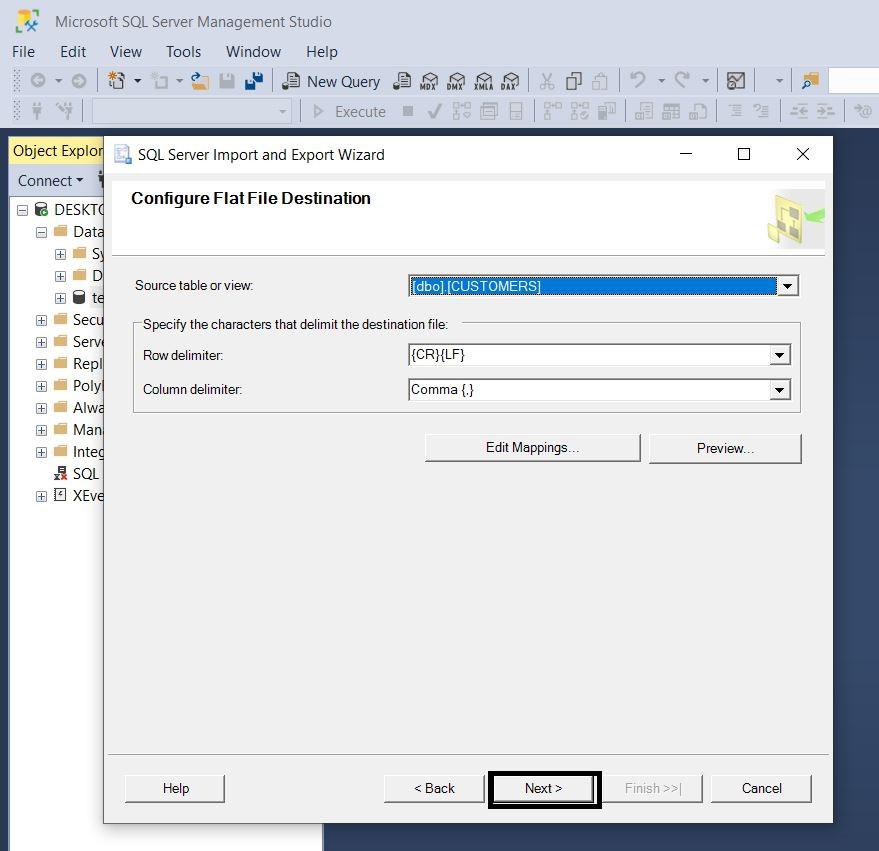Screen dimensions: 879x851
Task: Click the Copy icon
Action: coord(573,81)
